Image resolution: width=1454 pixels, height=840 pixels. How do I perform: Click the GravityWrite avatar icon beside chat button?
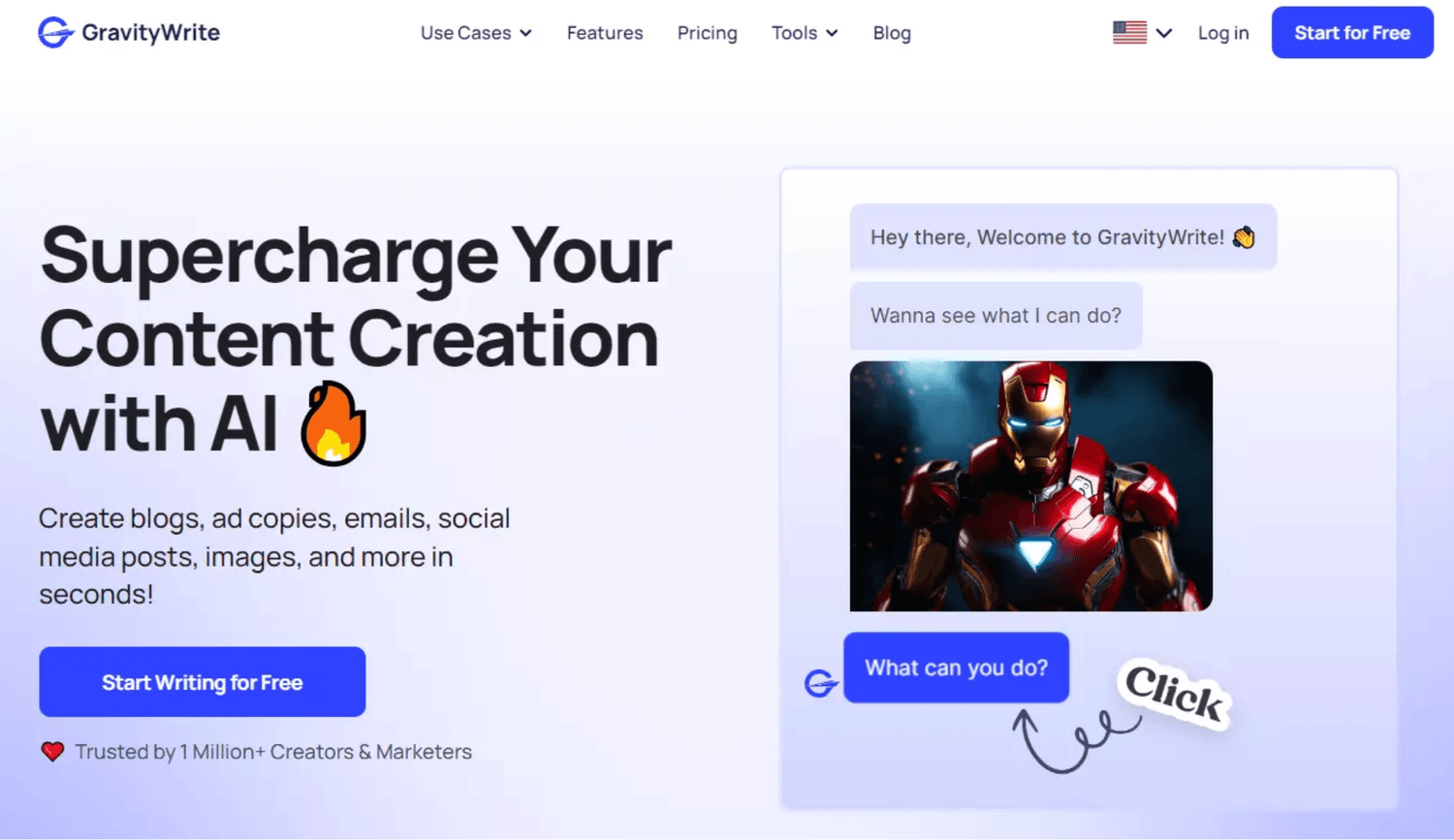tap(821, 683)
